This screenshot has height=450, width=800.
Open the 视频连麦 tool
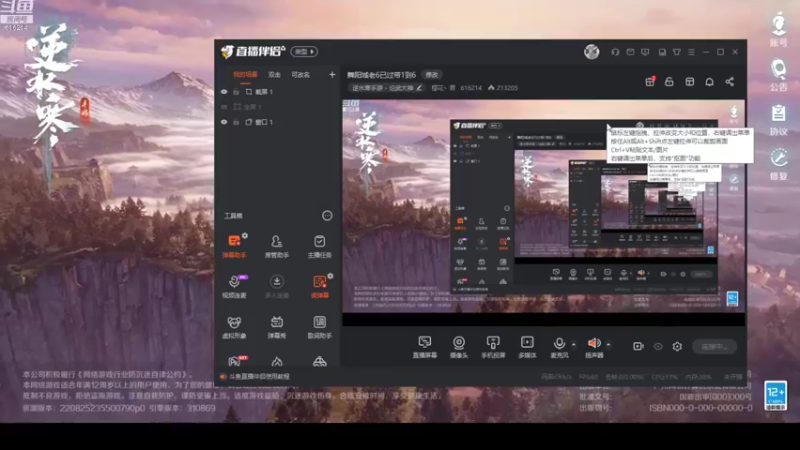[x=234, y=286]
